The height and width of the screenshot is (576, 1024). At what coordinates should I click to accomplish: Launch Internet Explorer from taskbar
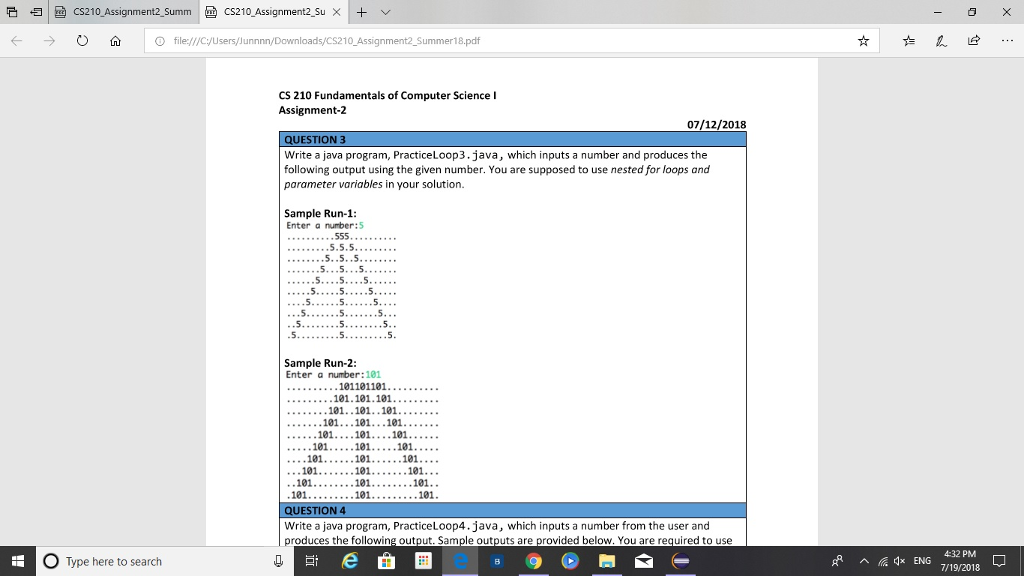350,561
